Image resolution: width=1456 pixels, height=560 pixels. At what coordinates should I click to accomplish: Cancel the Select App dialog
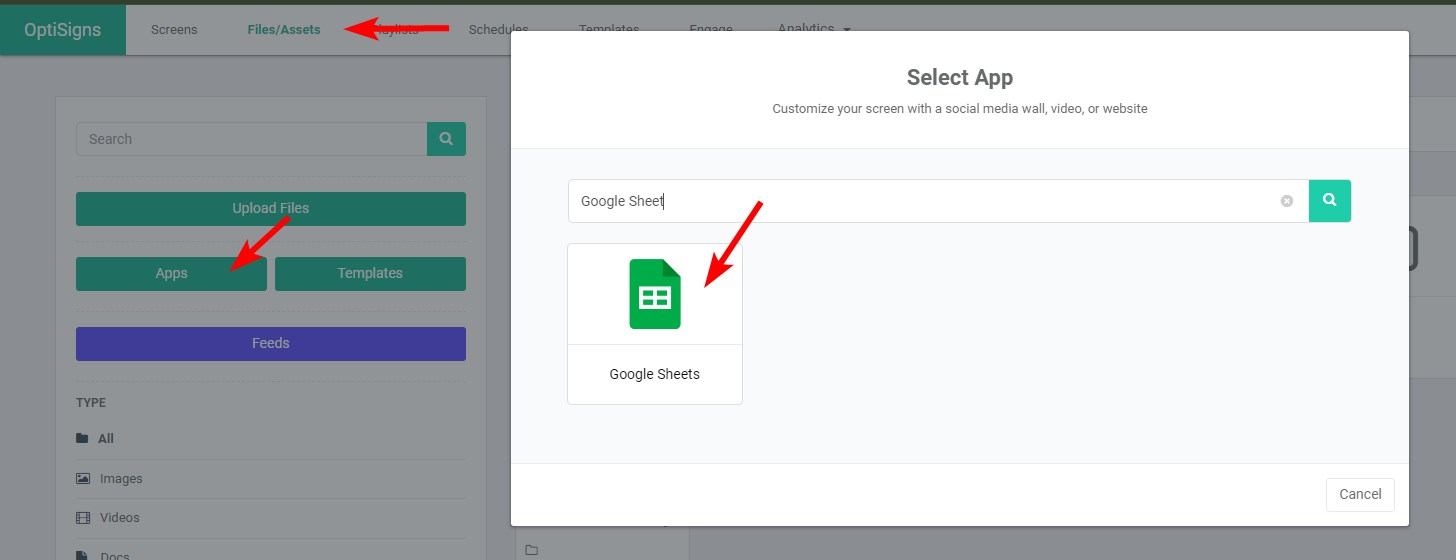pos(1359,494)
